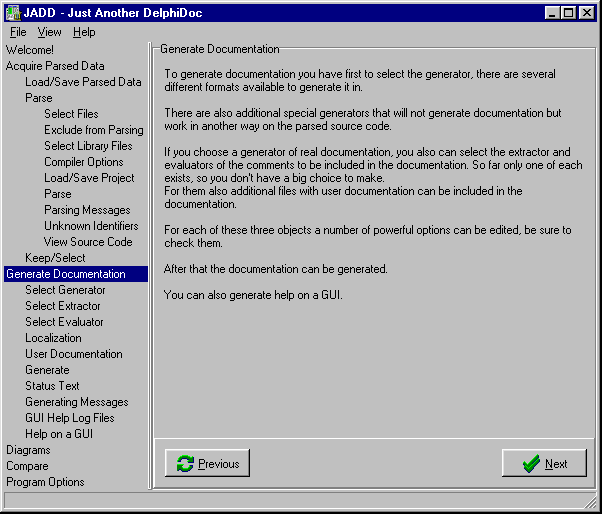The image size is (602, 514).
Task: Click the JADD application icon in title bar
Action: tap(12, 12)
